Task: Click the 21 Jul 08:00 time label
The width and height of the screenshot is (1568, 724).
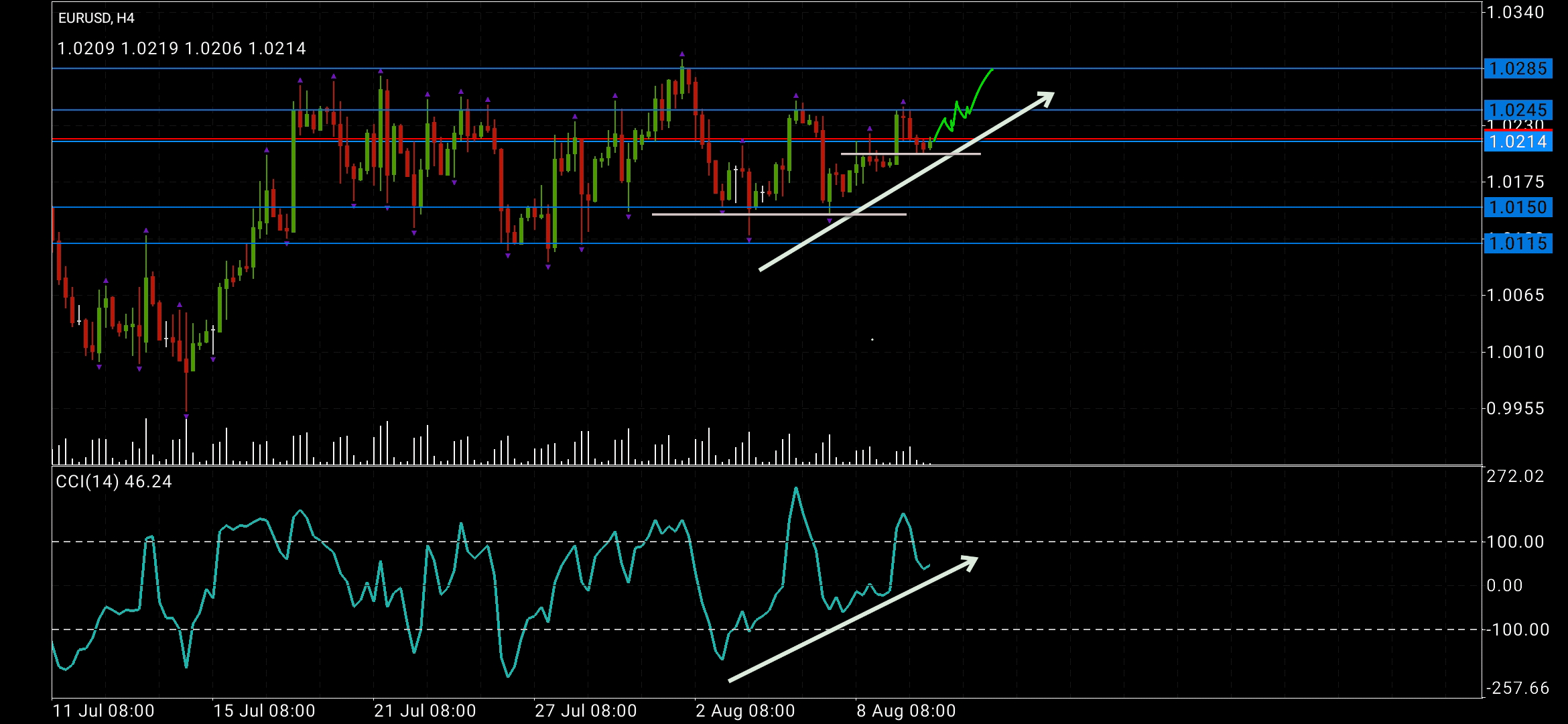Action: point(425,711)
